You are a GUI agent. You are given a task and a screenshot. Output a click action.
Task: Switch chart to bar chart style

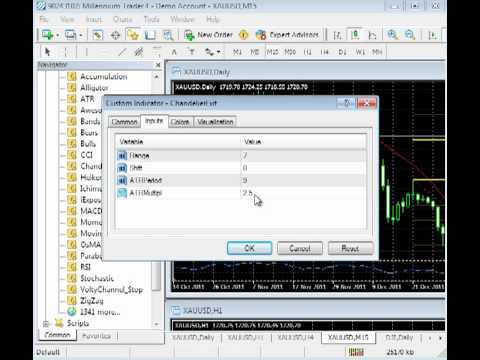point(337,35)
